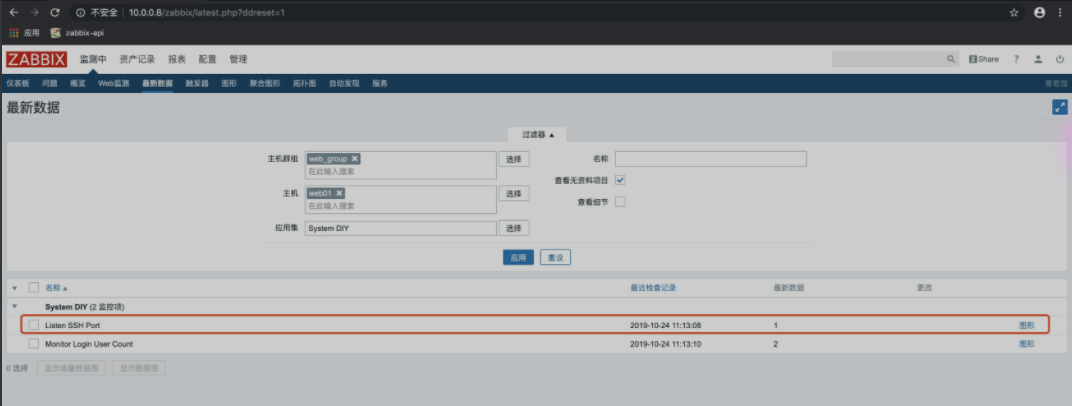Check the Listen SSH Port row checkbox
1072x406 pixels.
click(34, 325)
